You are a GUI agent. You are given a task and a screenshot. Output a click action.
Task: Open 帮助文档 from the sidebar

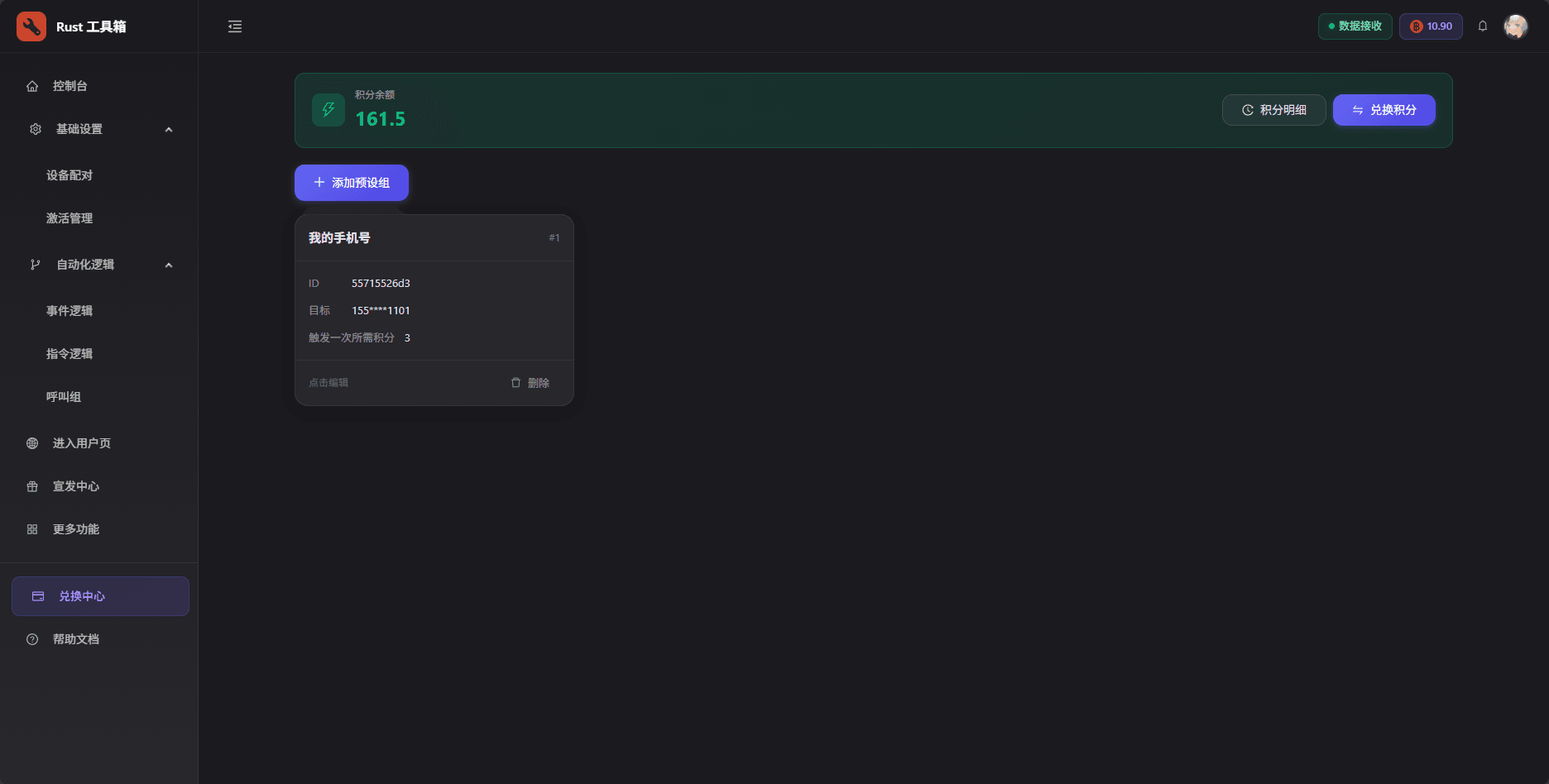(75, 639)
